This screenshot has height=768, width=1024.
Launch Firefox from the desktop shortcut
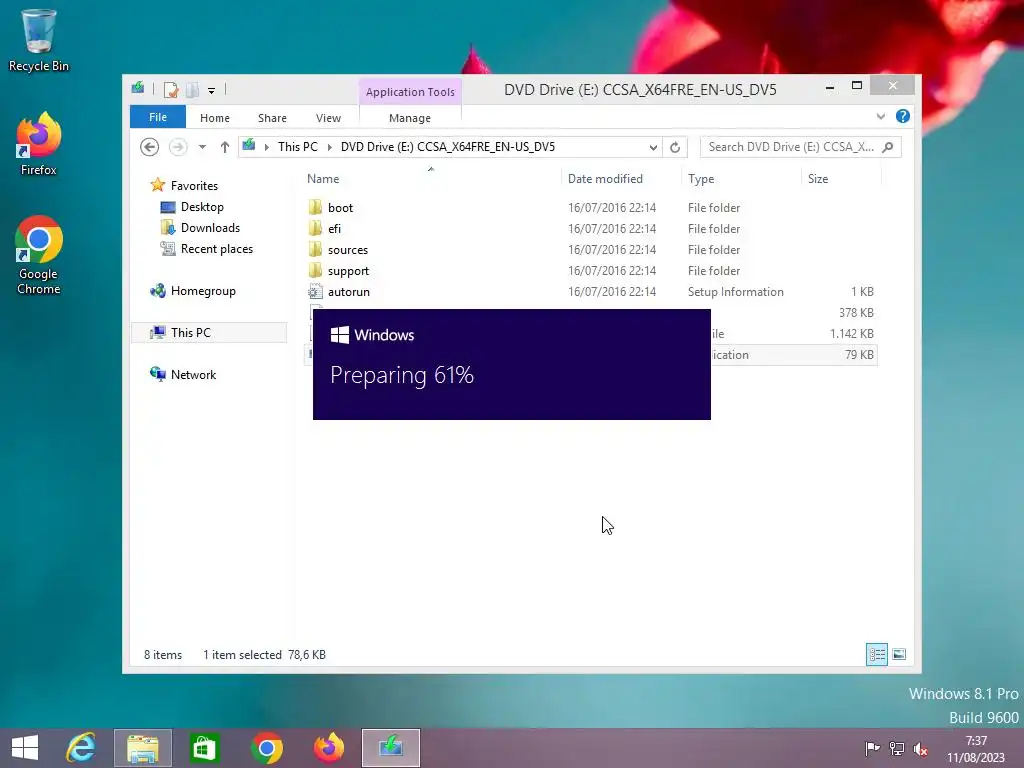point(39,144)
